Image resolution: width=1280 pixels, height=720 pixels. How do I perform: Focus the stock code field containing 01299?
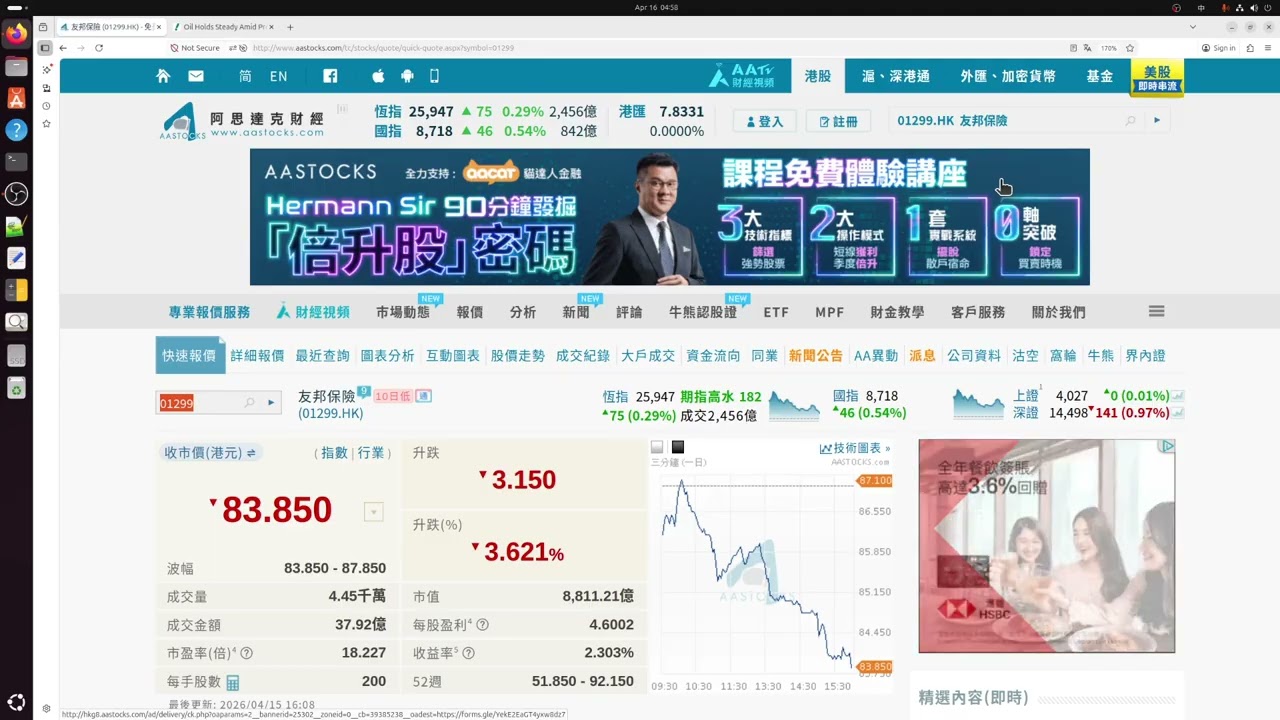pos(199,403)
